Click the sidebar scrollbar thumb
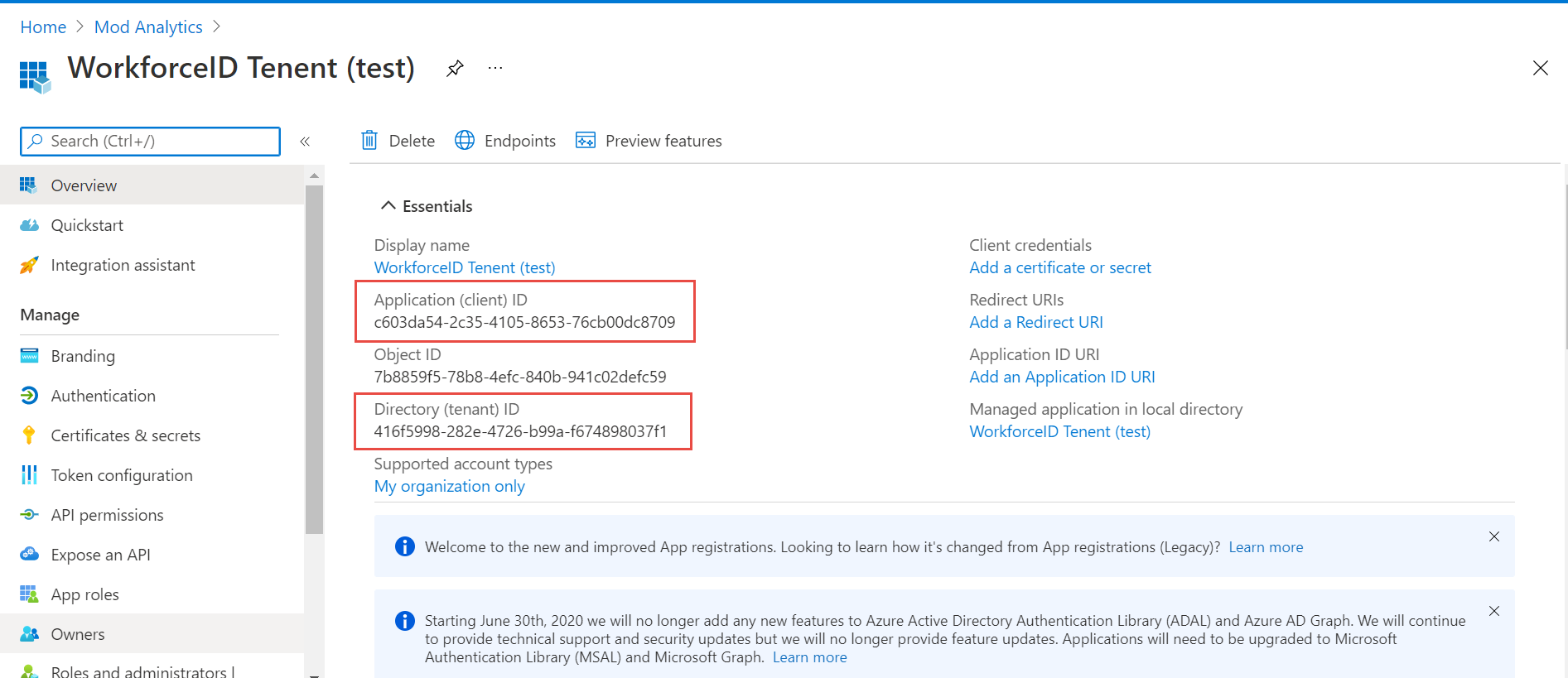The height and width of the screenshot is (678, 1568). tap(314, 358)
